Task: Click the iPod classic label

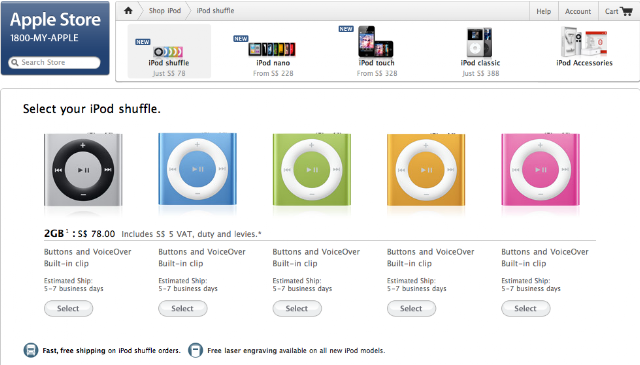Action: pyautogui.click(x=480, y=63)
